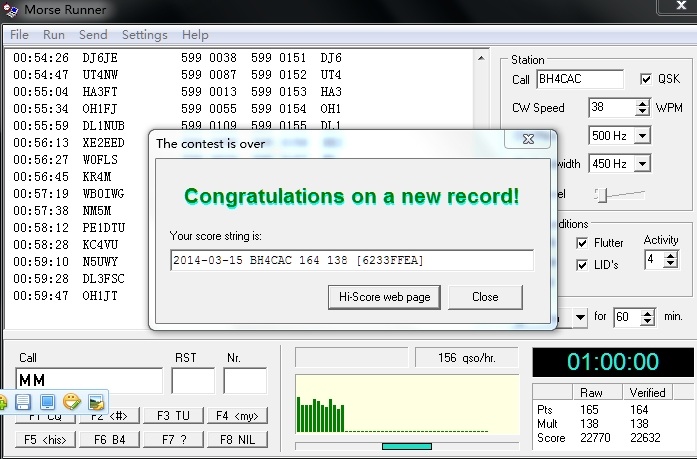The width and height of the screenshot is (697, 459).
Task: Click the RST input field
Action: [193, 380]
